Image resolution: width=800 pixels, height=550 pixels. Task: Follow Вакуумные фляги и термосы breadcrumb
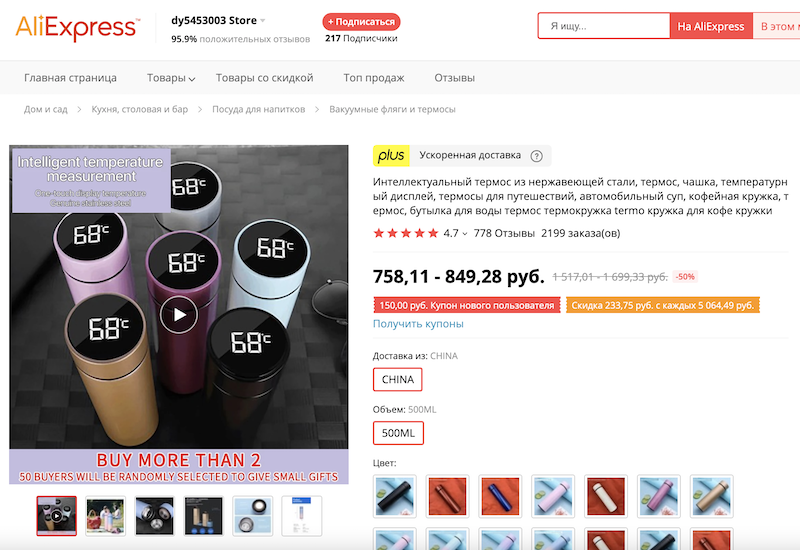[392, 109]
